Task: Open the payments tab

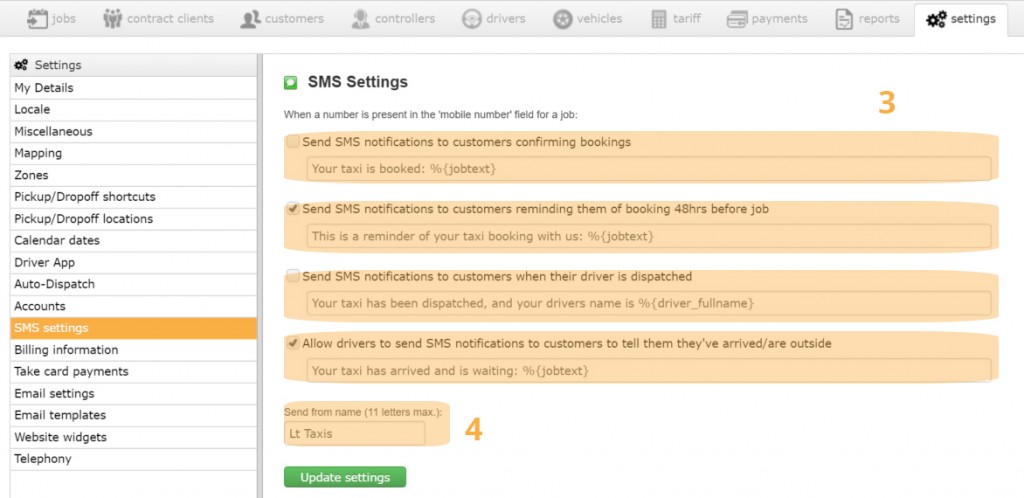Action: [x=768, y=20]
